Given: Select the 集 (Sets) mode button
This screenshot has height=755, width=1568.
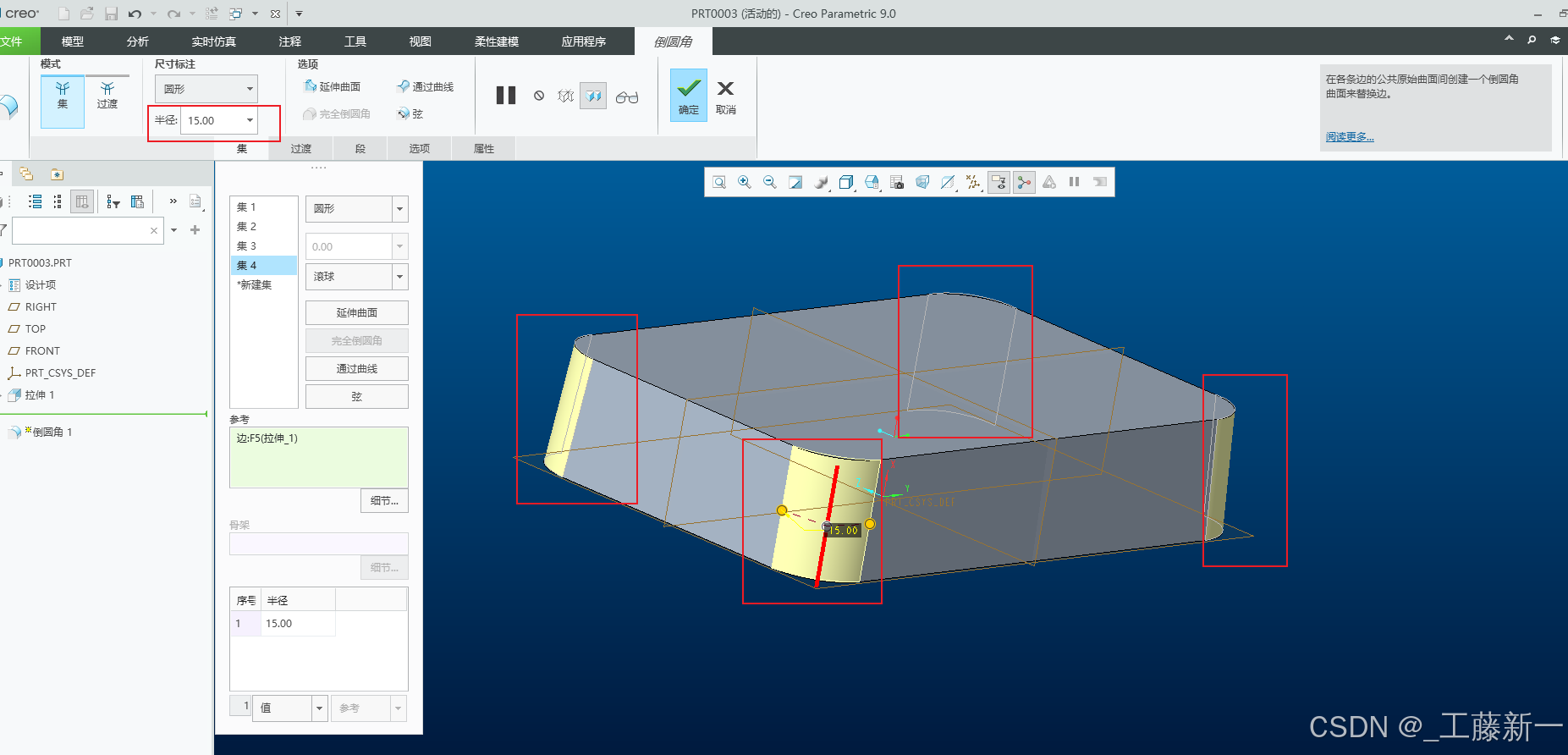Looking at the screenshot, I should [x=63, y=102].
